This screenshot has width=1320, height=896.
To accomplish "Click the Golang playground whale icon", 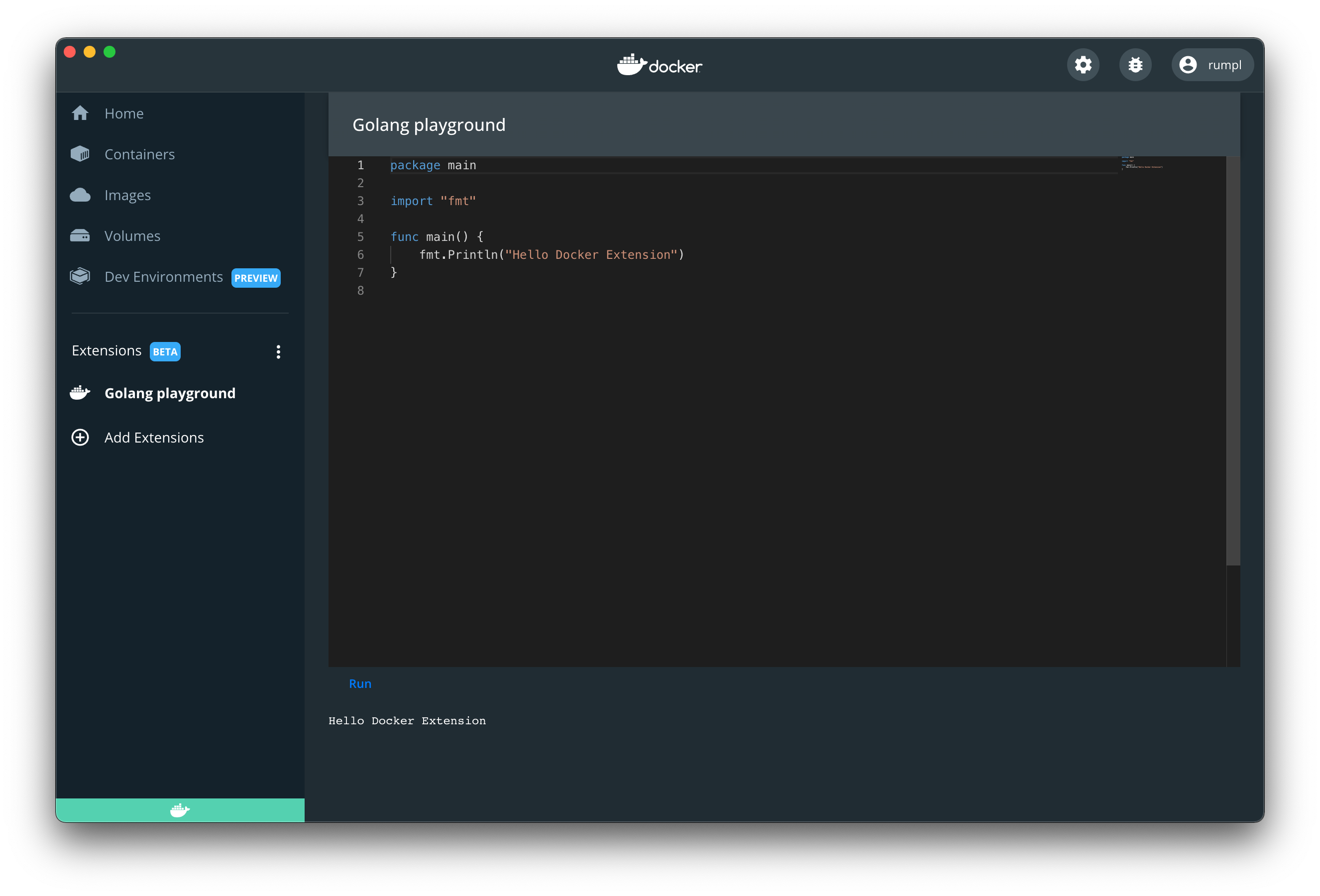I will tap(80, 393).
